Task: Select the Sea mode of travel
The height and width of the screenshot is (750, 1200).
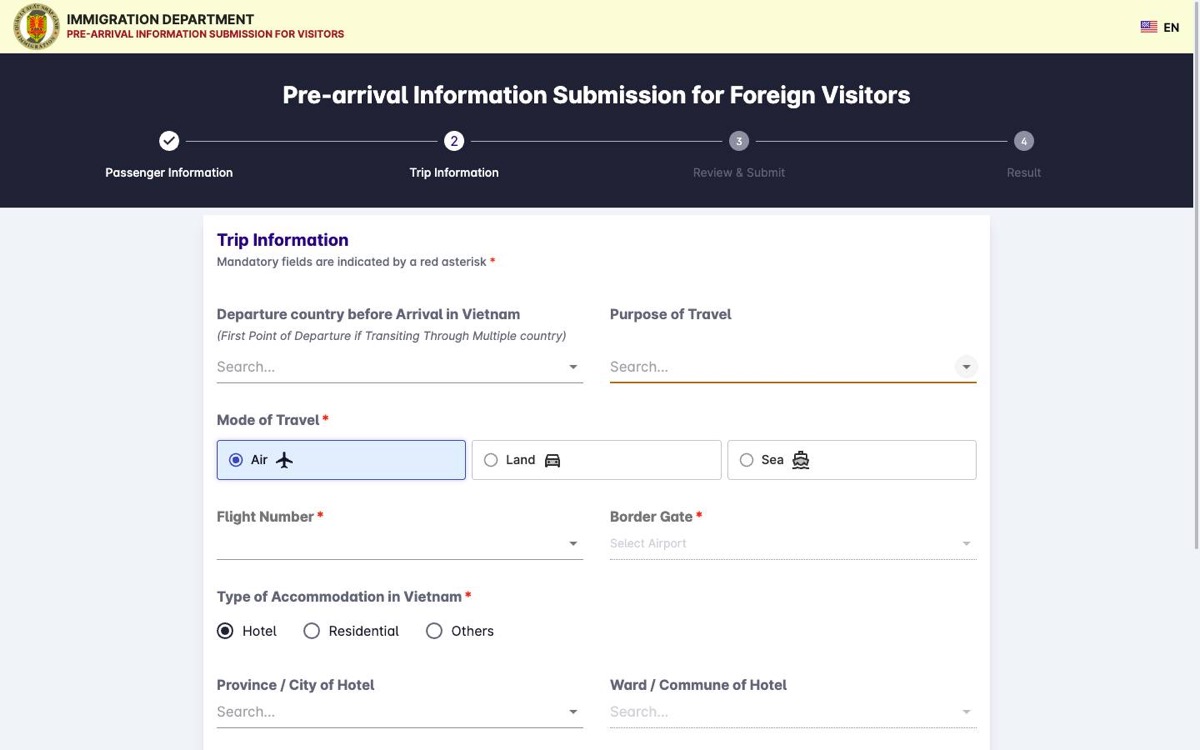Action: 852,460
